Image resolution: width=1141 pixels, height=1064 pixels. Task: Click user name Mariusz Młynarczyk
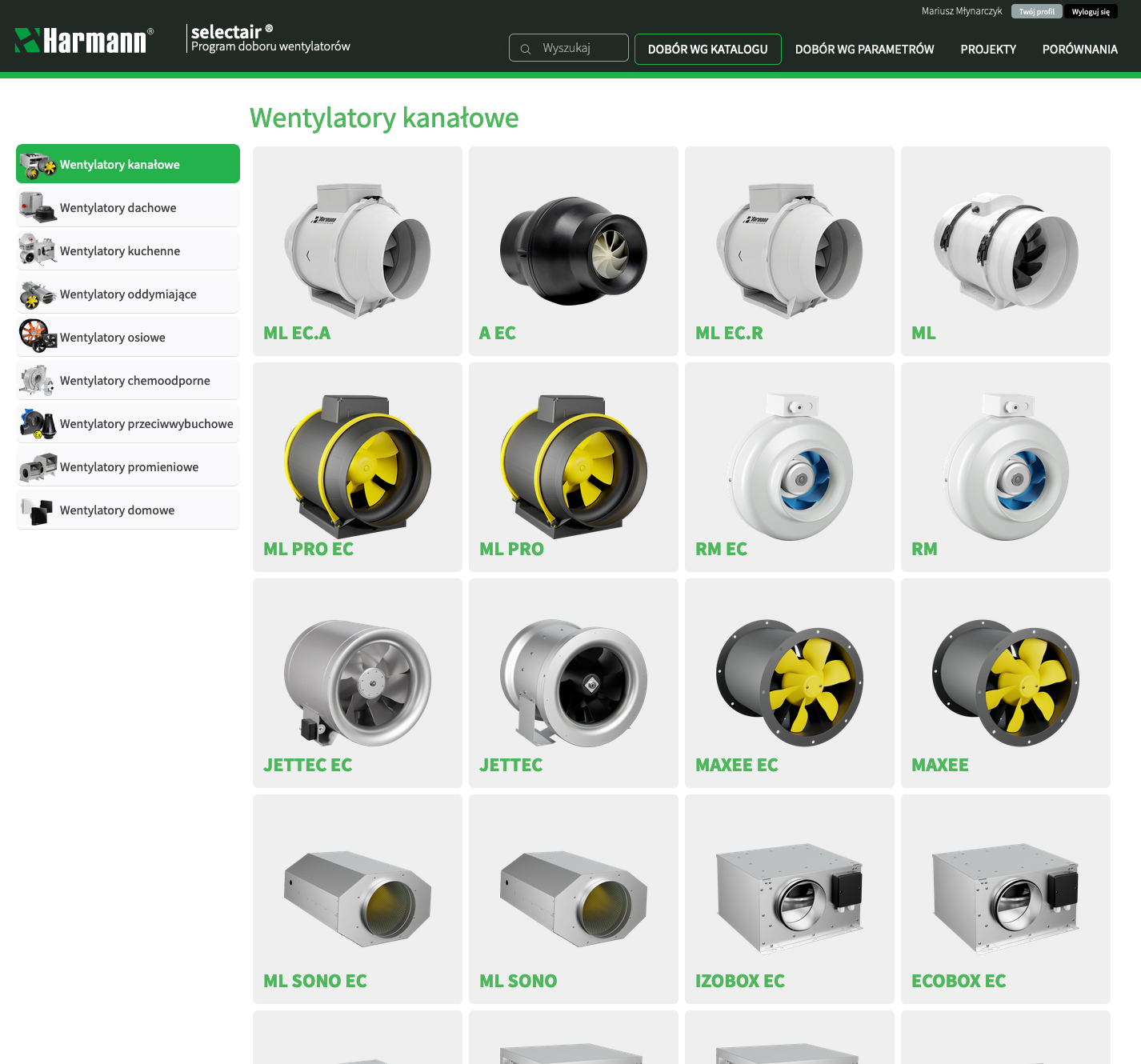(962, 11)
